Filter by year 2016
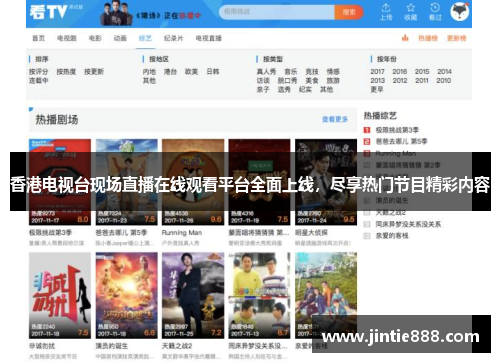Screen dimensions: 500x362 [400, 72]
